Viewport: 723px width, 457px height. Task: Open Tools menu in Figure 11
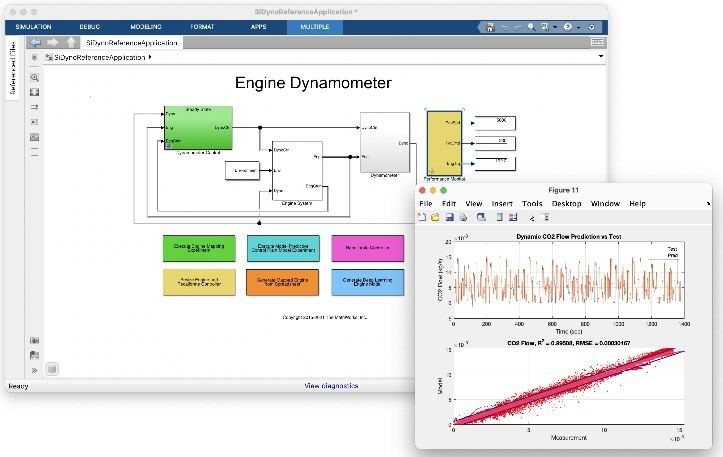(x=532, y=203)
